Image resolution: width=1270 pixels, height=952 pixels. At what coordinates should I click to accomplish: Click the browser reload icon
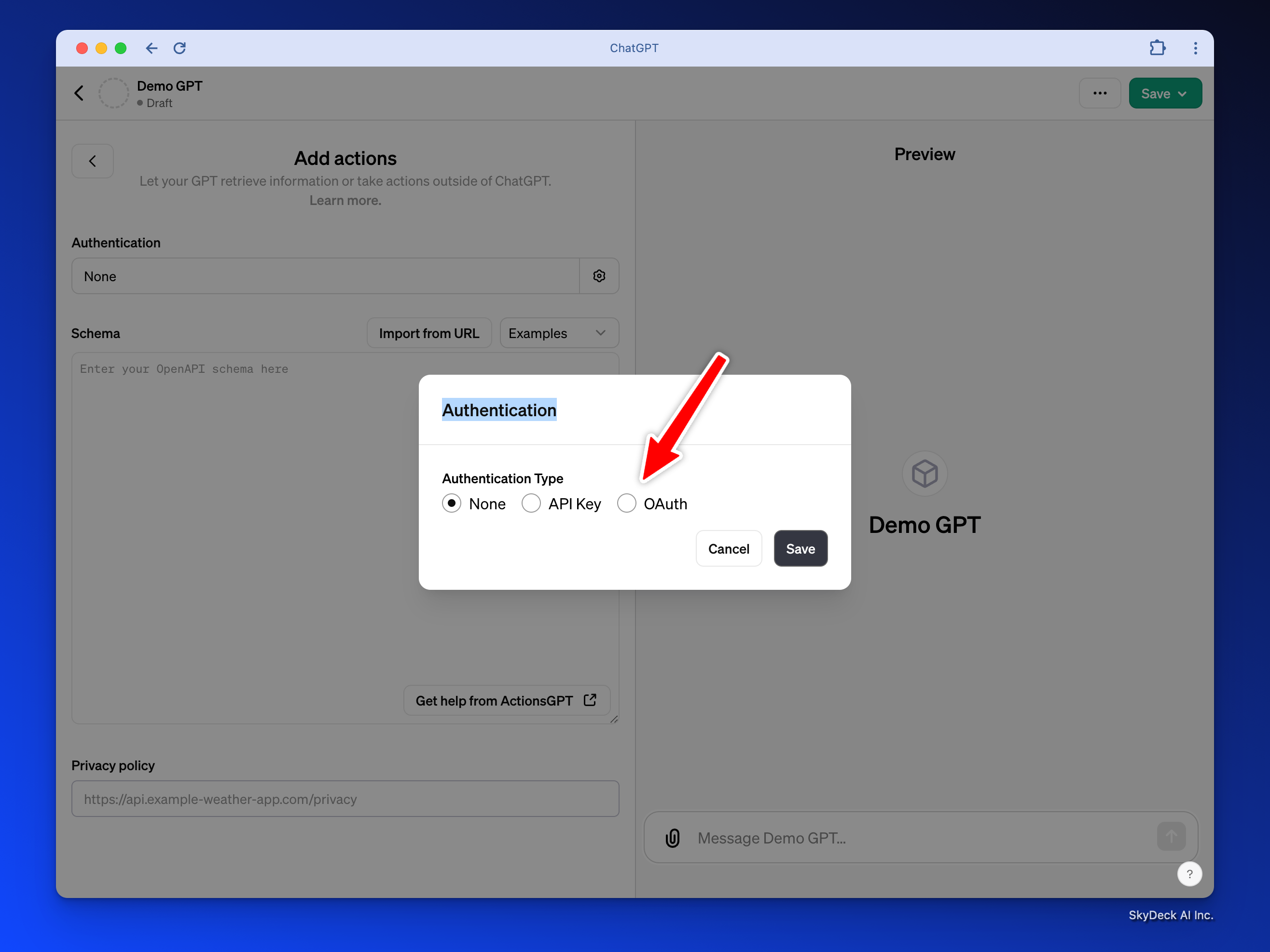179,48
